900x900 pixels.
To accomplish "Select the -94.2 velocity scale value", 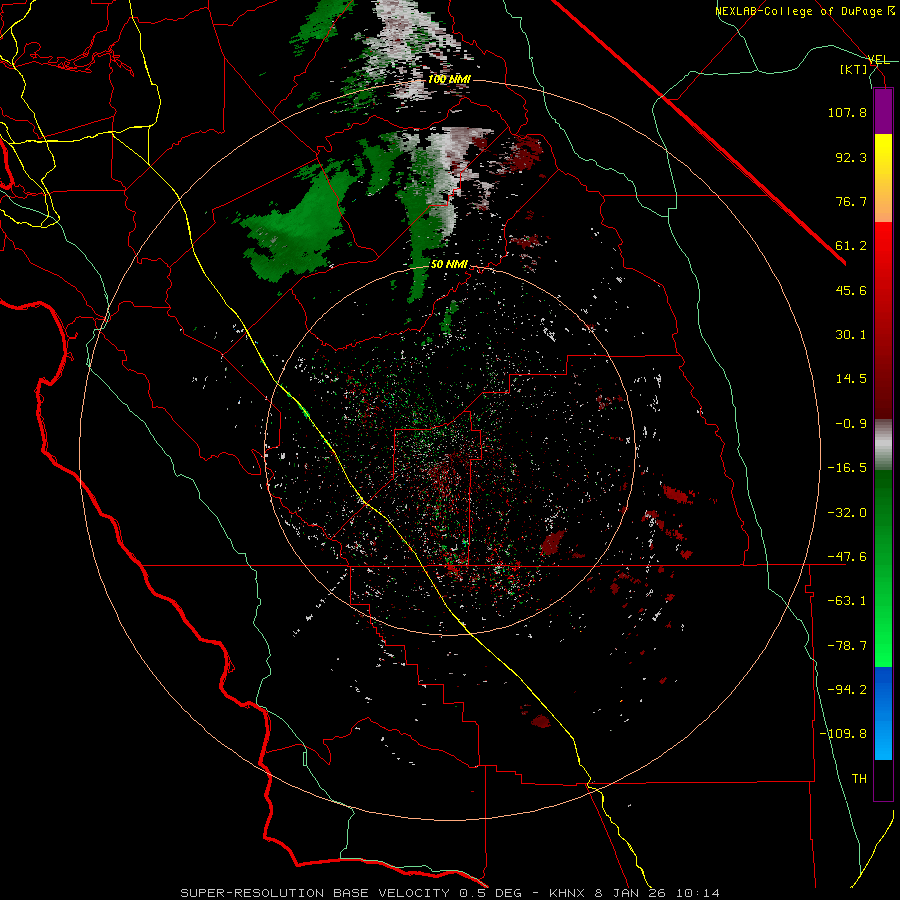I will (x=847, y=690).
